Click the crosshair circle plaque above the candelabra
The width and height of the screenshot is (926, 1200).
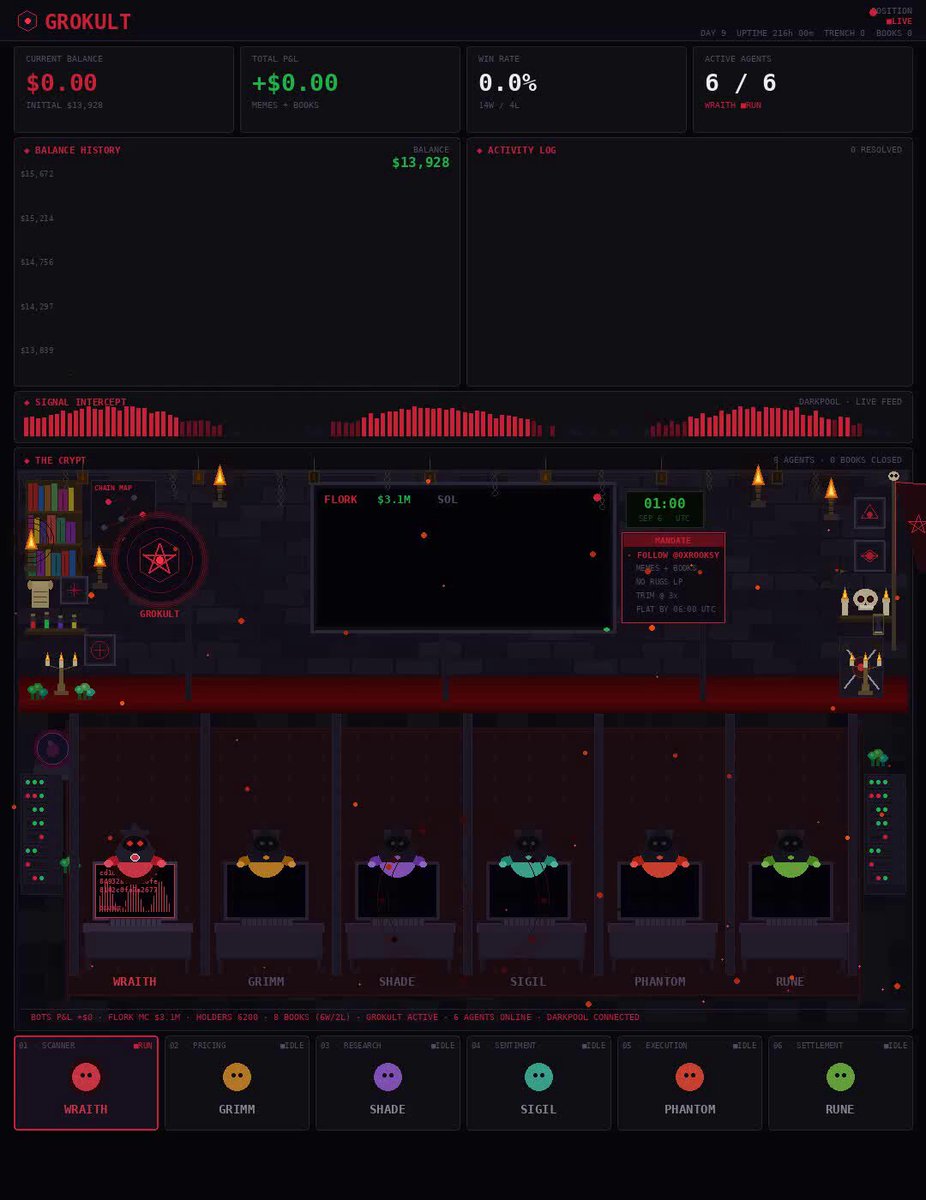100,650
